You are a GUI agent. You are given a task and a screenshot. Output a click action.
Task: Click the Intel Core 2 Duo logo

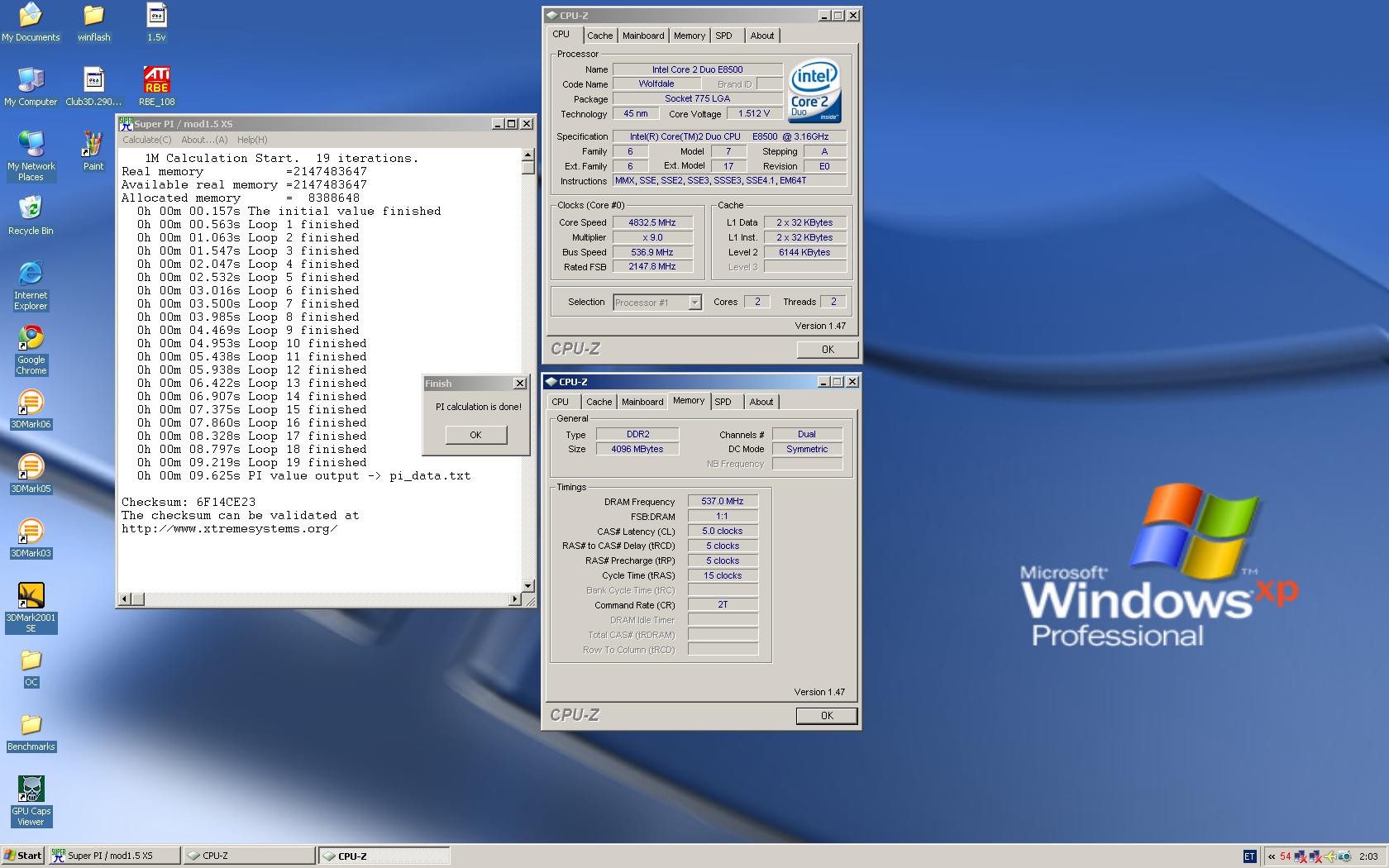pyautogui.click(x=815, y=90)
